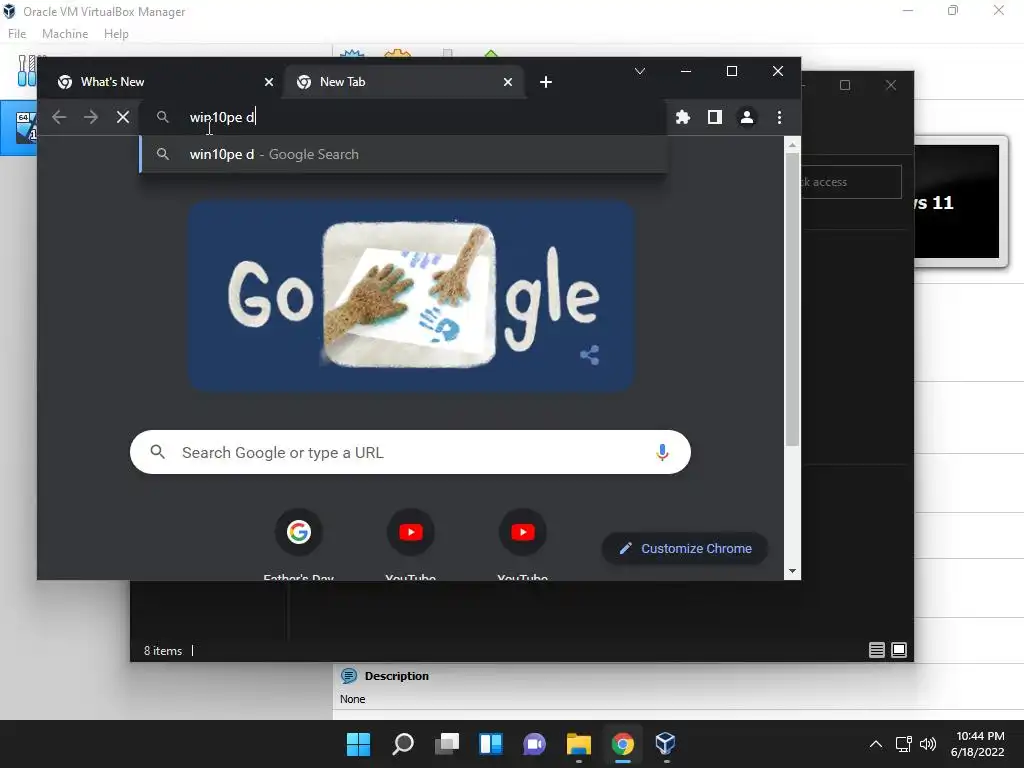This screenshot has width=1024, height=768.
Task: Open the VirtualBox Machine menu
Action: pos(65,34)
